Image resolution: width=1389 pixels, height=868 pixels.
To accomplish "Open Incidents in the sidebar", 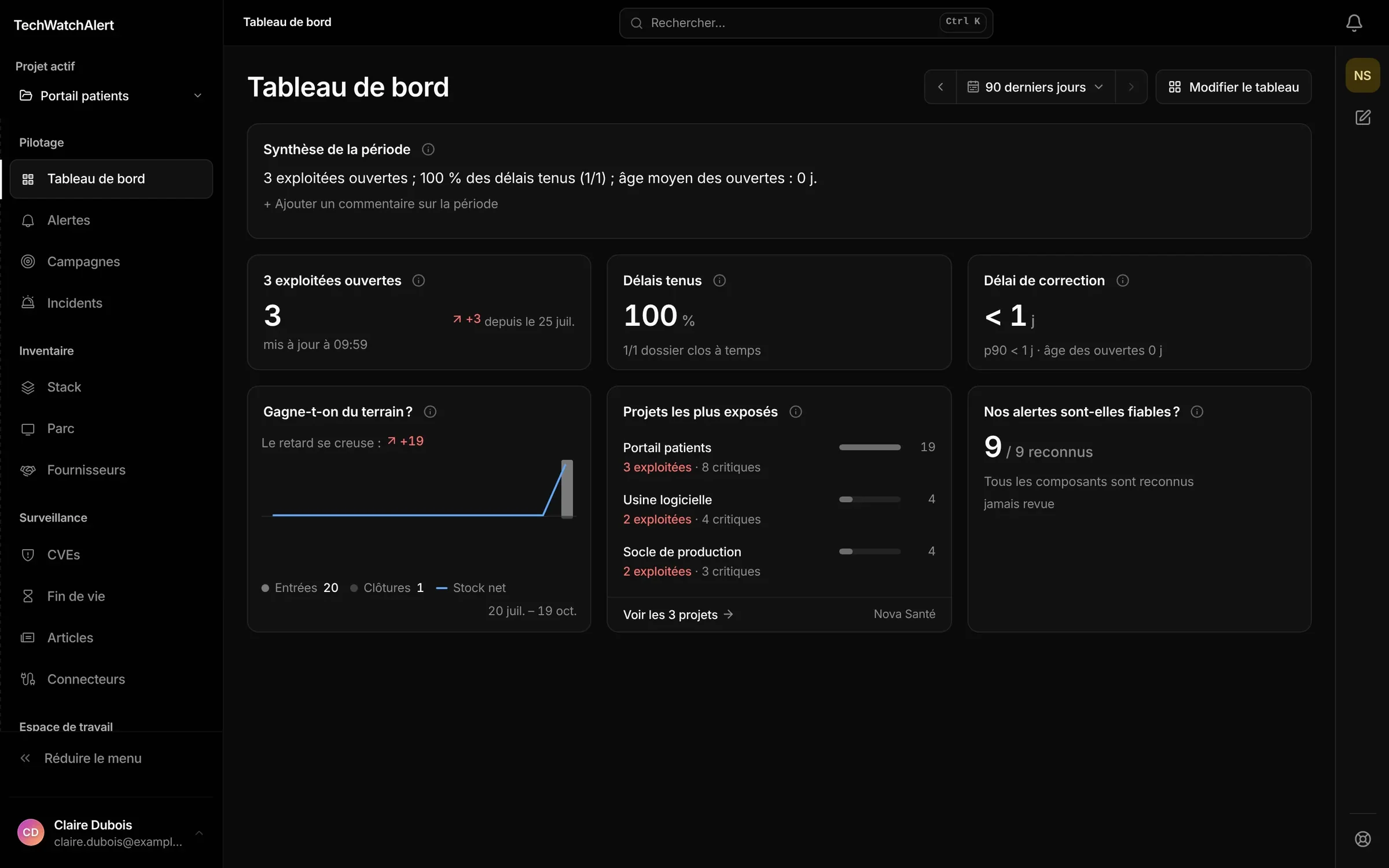I will tap(111, 303).
